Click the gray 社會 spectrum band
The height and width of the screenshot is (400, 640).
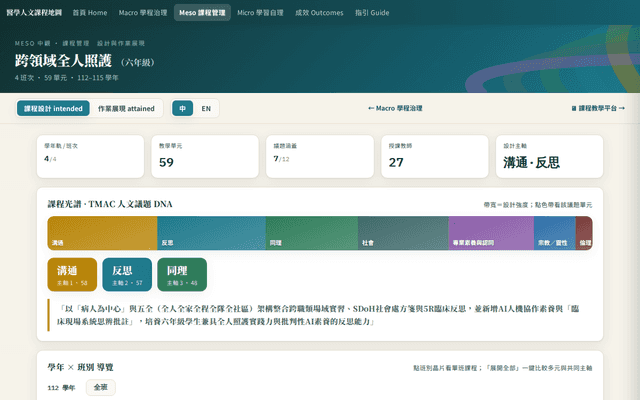pos(403,233)
